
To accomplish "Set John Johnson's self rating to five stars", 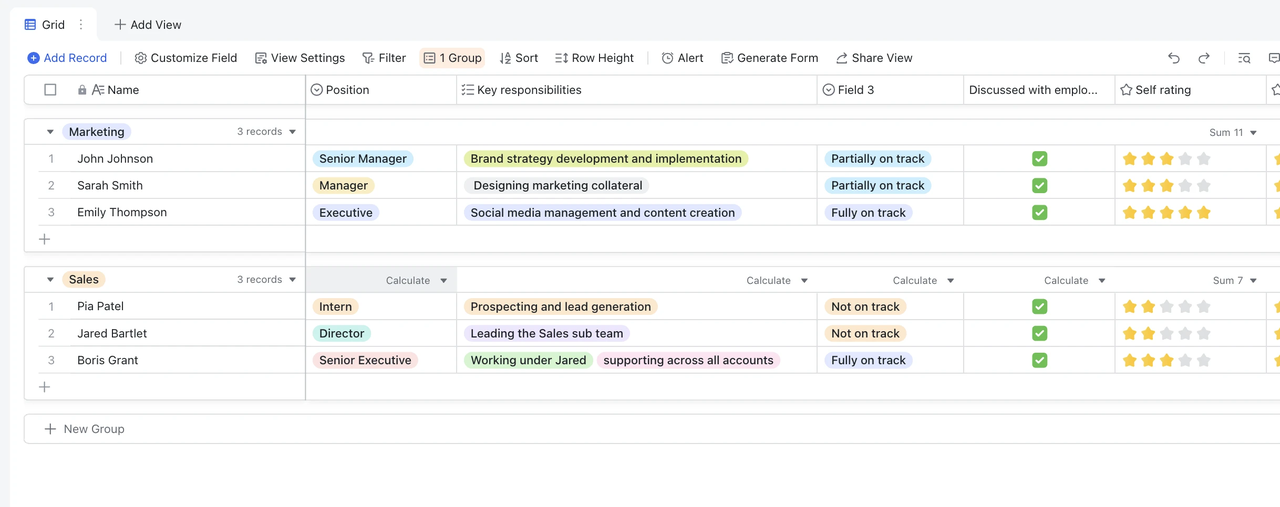I will [x=1203, y=159].
